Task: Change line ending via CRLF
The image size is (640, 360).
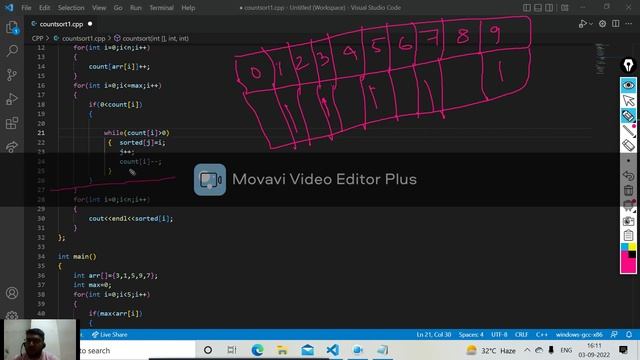Action: point(521,335)
